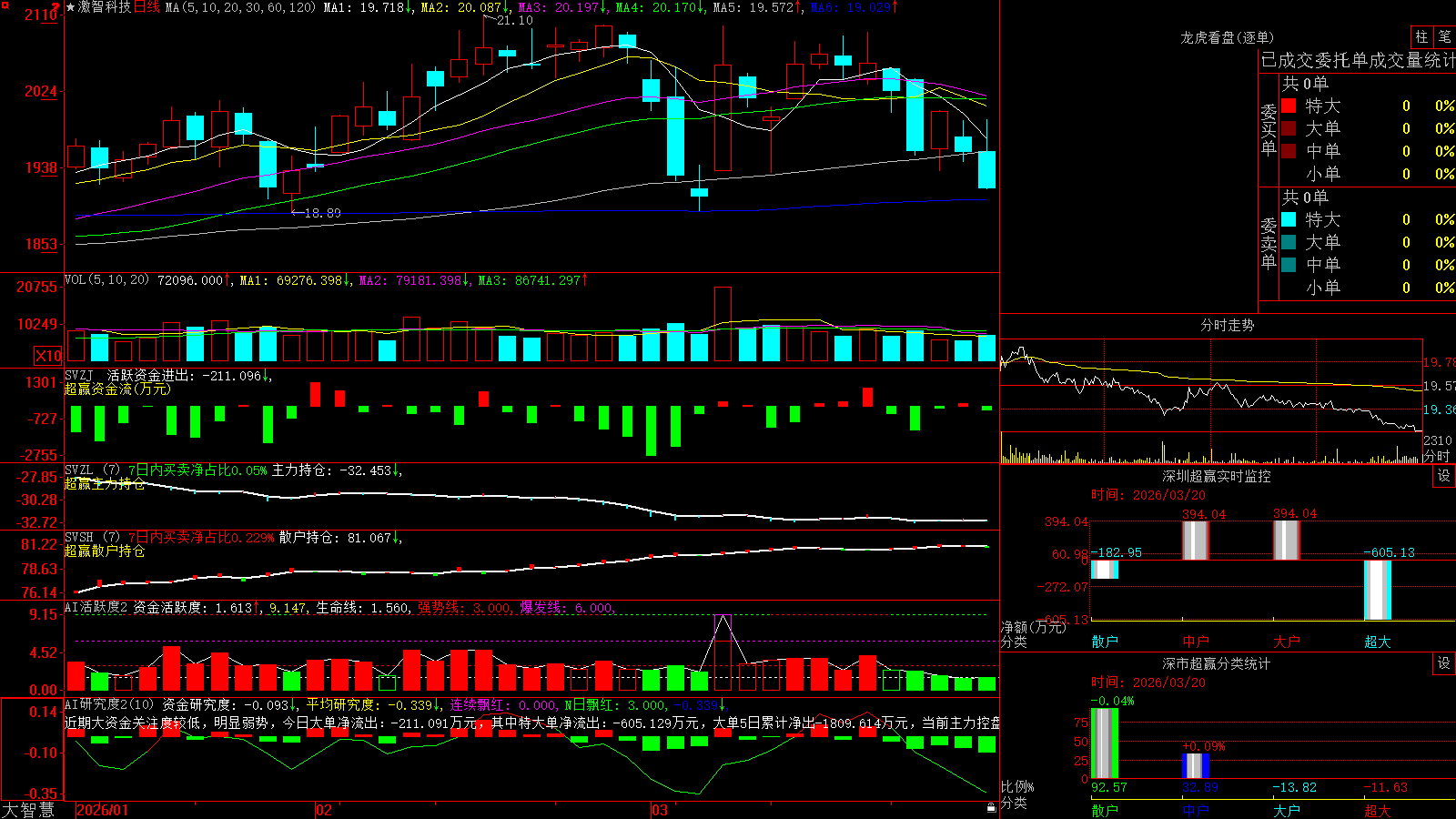Select the 柱 bar view button
The height and width of the screenshot is (819, 1456).
click(x=1421, y=37)
